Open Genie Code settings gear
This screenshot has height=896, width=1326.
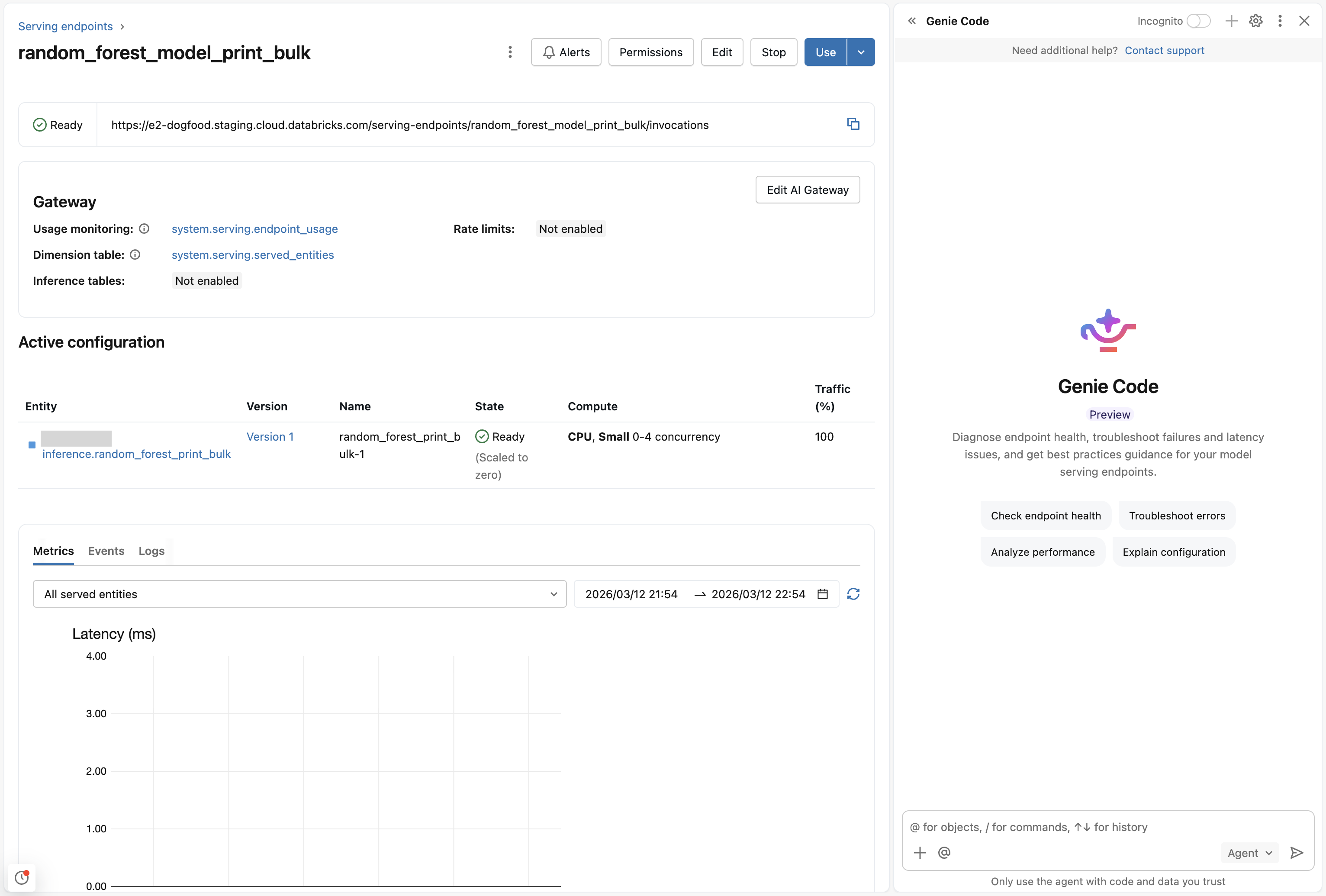tap(1256, 21)
